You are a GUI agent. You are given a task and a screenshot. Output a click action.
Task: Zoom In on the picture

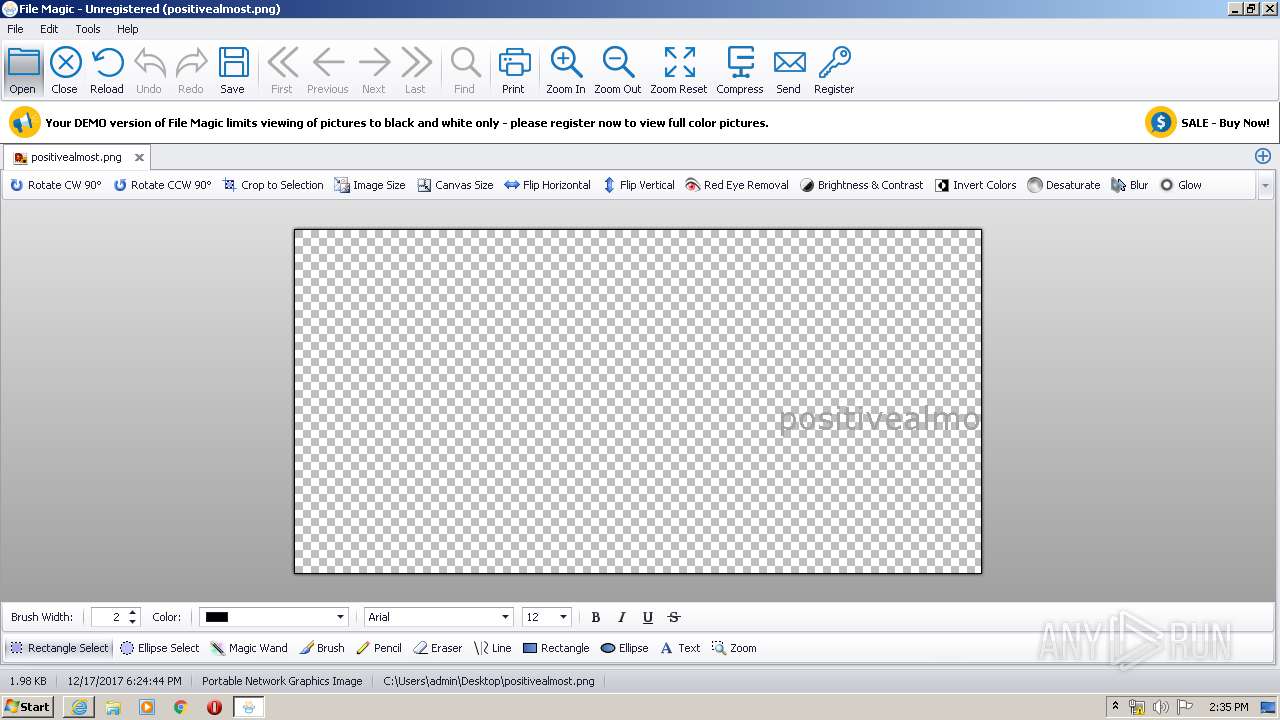(566, 71)
